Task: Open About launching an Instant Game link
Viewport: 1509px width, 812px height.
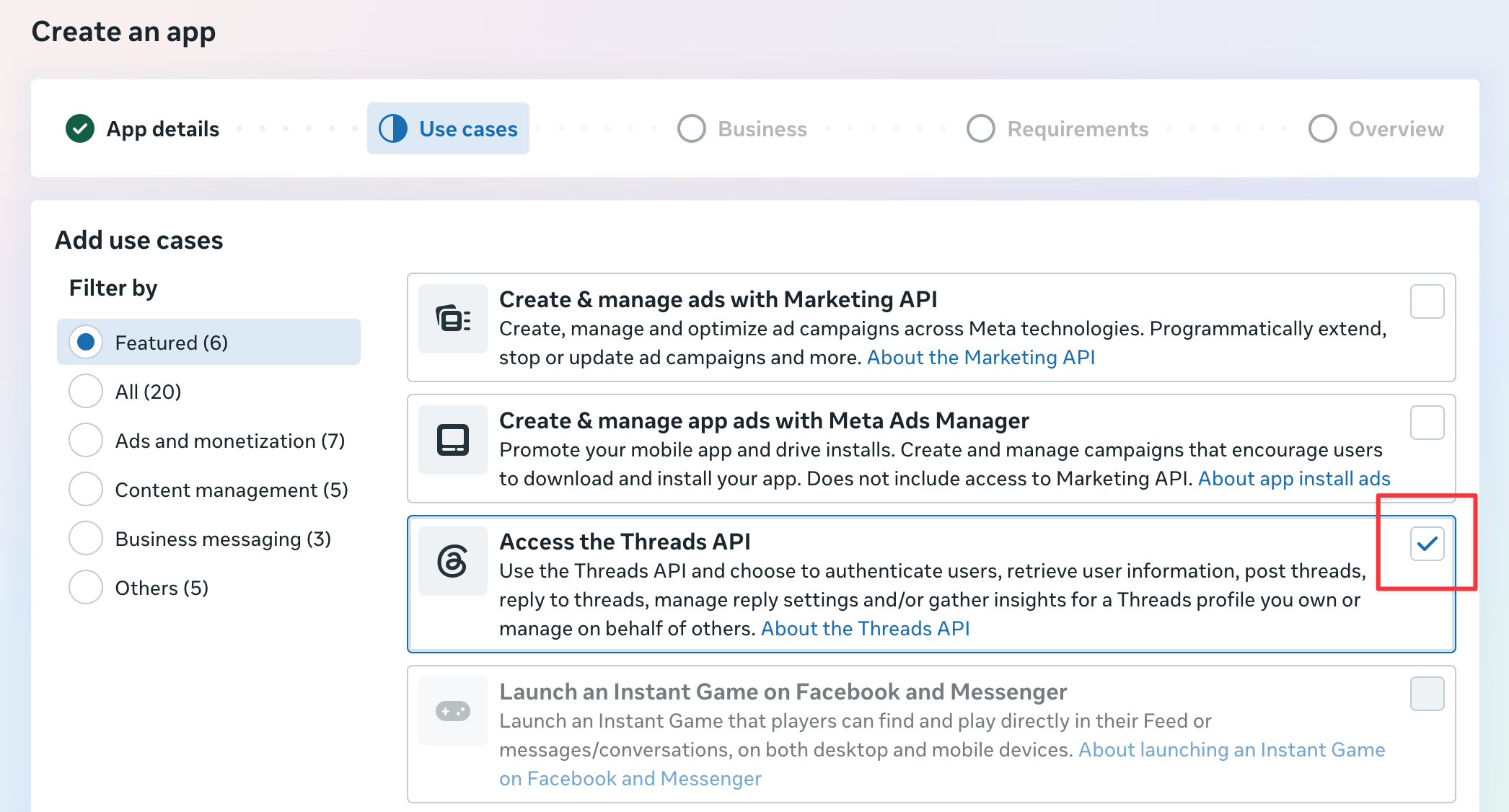Action: 942,764
